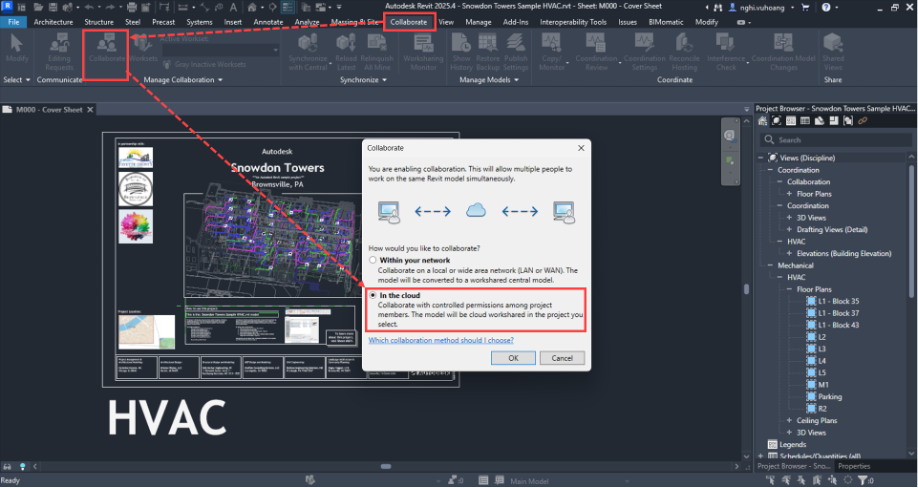Screen dimensions: 918x488
Task: Open the L1 - Block 35 floor plan
Action: point(838,301)
